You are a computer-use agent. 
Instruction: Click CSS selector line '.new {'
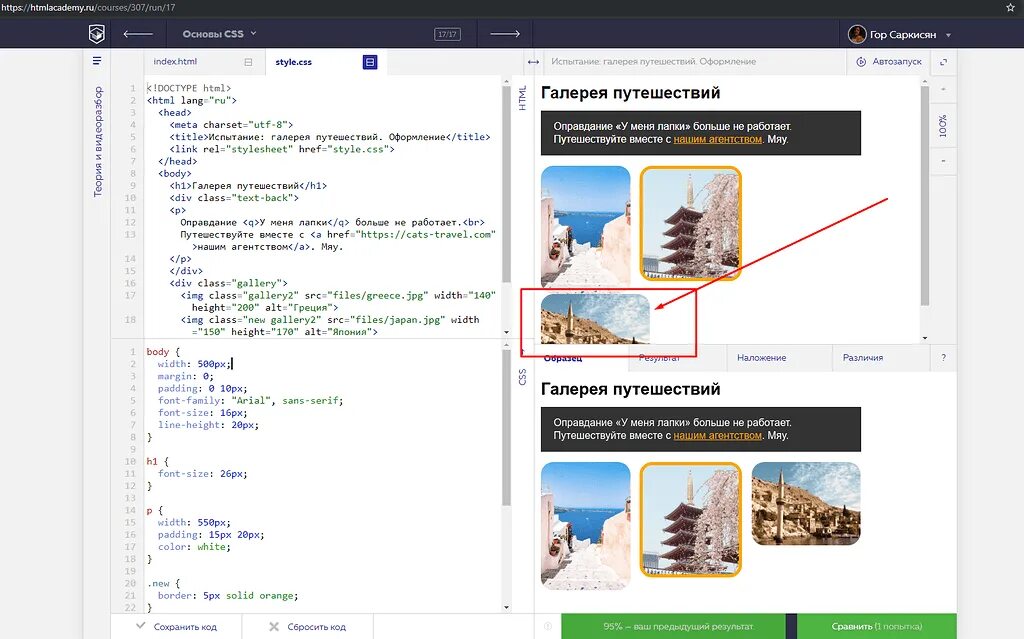[163, 583]
